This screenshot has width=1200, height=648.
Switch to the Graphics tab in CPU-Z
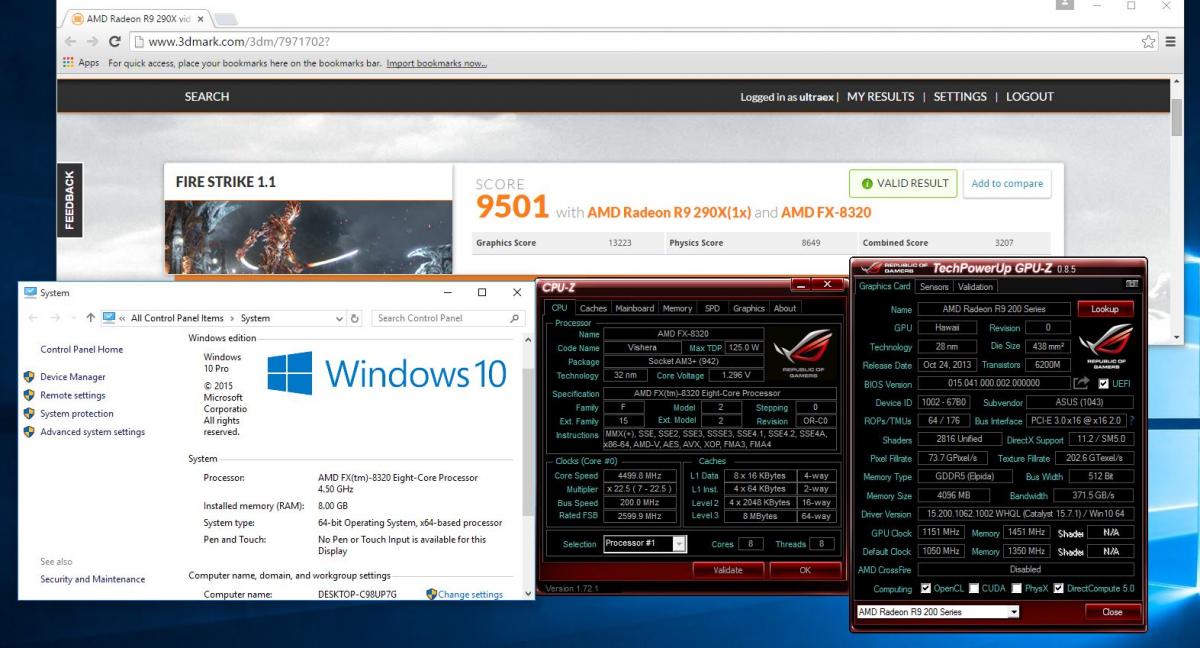pos(748,308)
